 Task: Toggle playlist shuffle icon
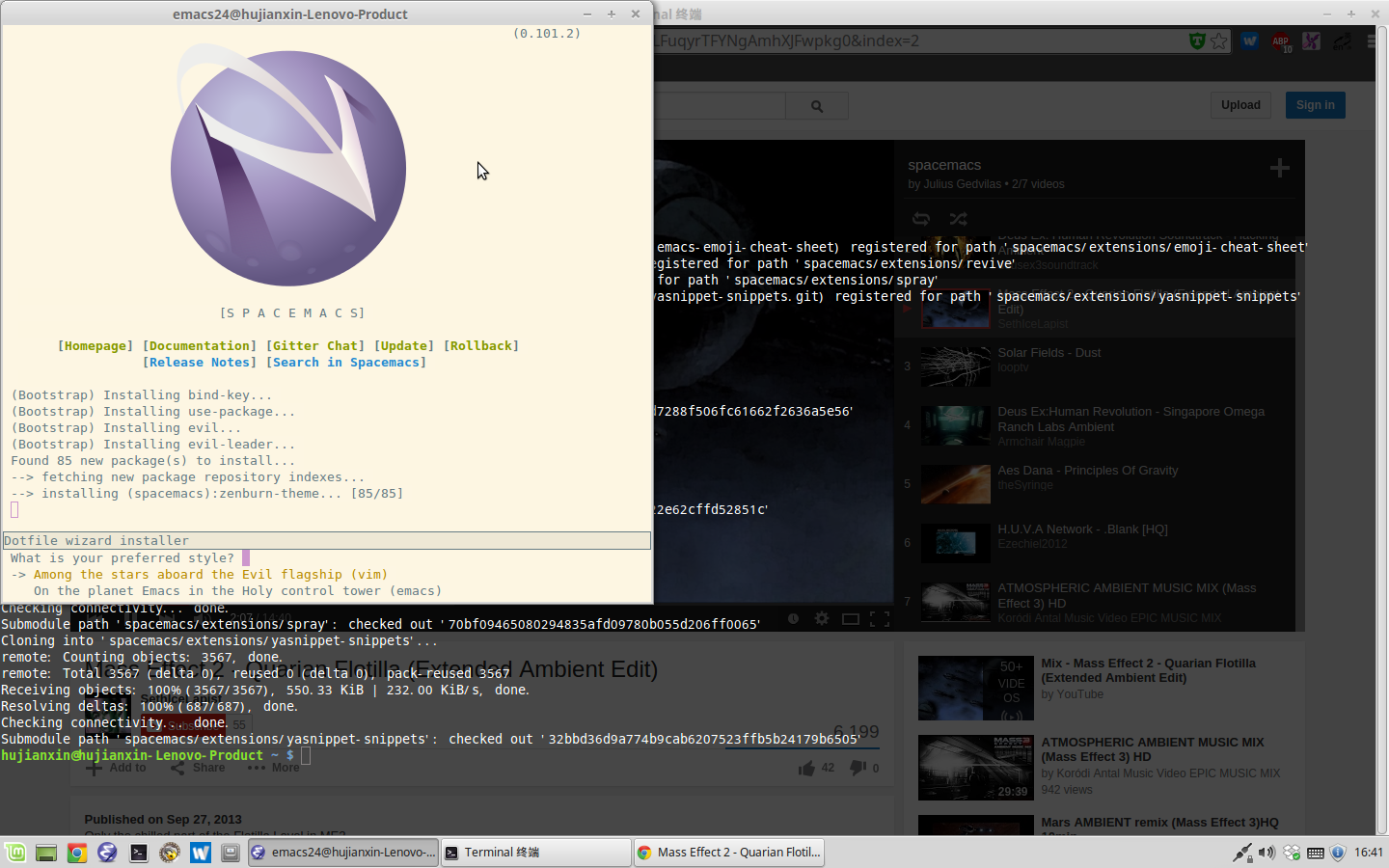(958, 219)
